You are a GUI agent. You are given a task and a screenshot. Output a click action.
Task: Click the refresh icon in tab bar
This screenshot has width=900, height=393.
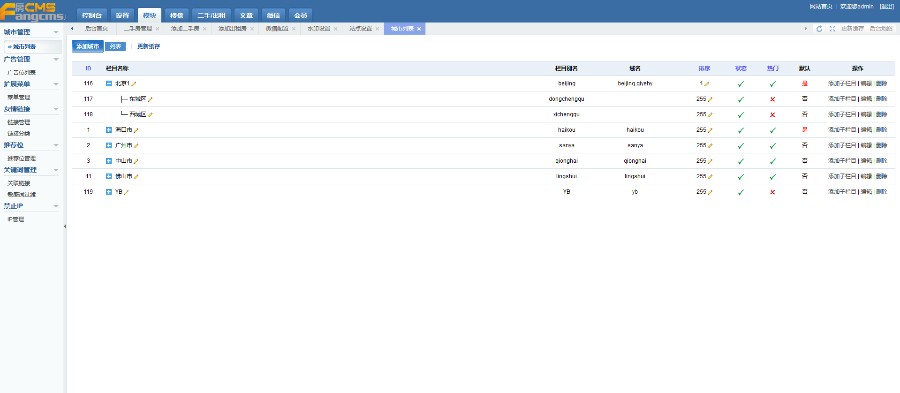pos(819,29)
